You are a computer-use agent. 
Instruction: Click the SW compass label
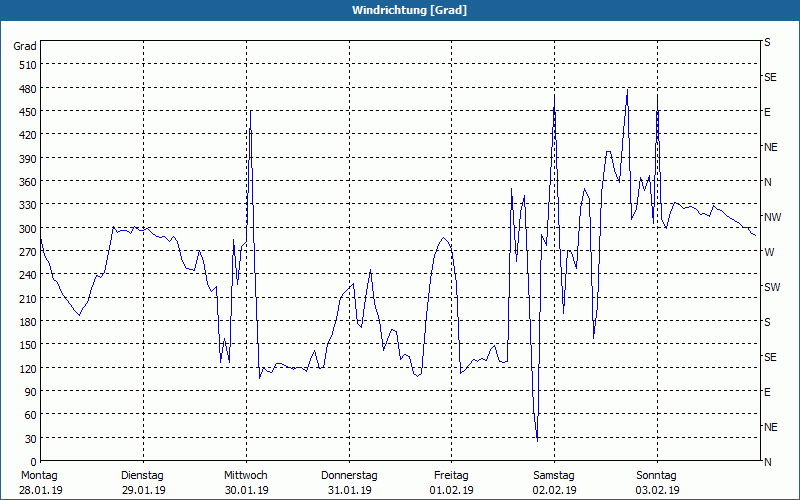coord(772,287)
